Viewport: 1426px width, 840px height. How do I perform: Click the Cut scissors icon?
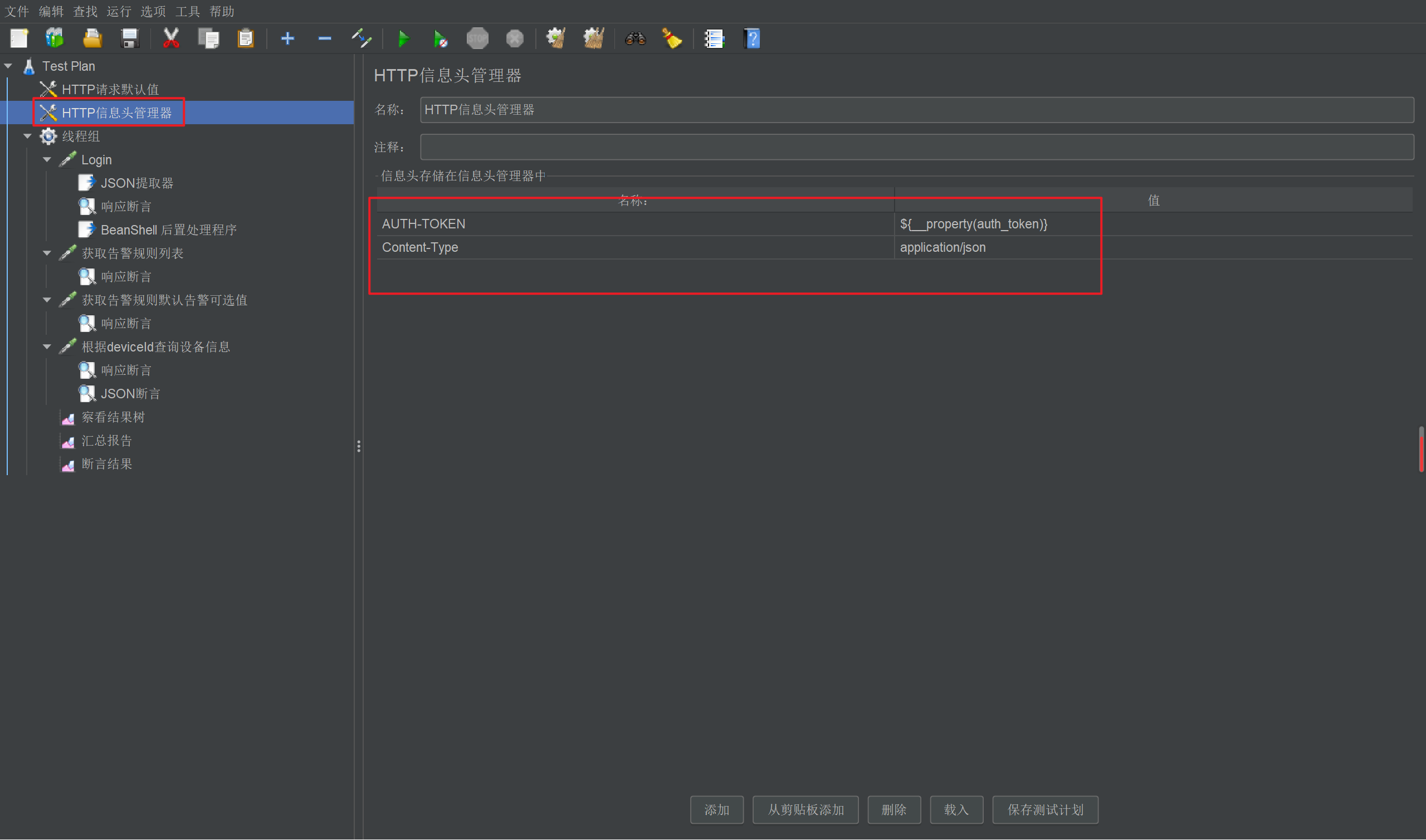click(171, 38)
